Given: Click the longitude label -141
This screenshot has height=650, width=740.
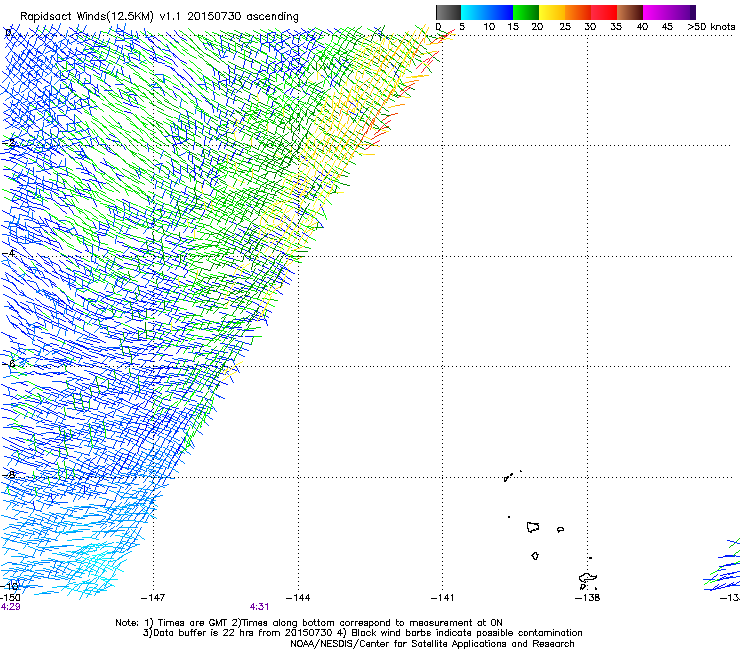Looking at the screenshot, I should pos(443,598).
